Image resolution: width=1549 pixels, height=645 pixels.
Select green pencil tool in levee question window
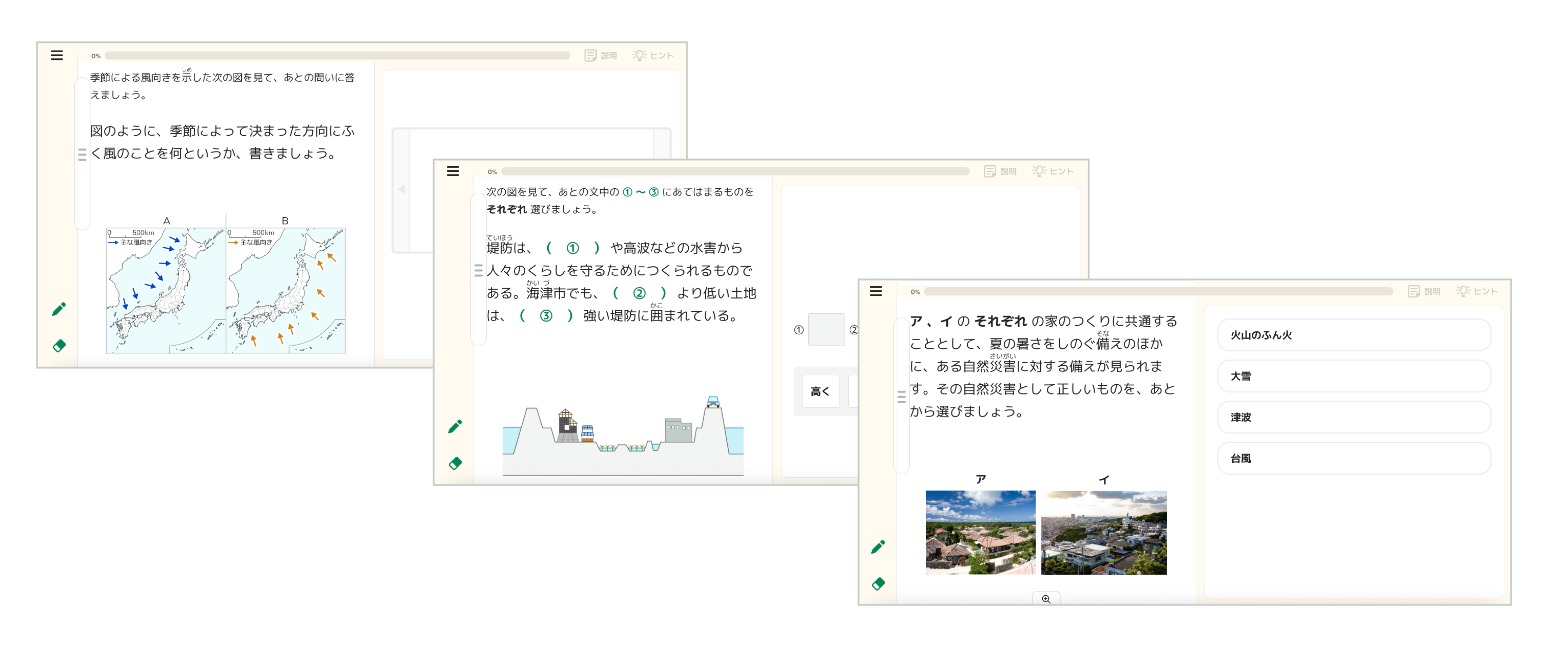tap(455, 426)
